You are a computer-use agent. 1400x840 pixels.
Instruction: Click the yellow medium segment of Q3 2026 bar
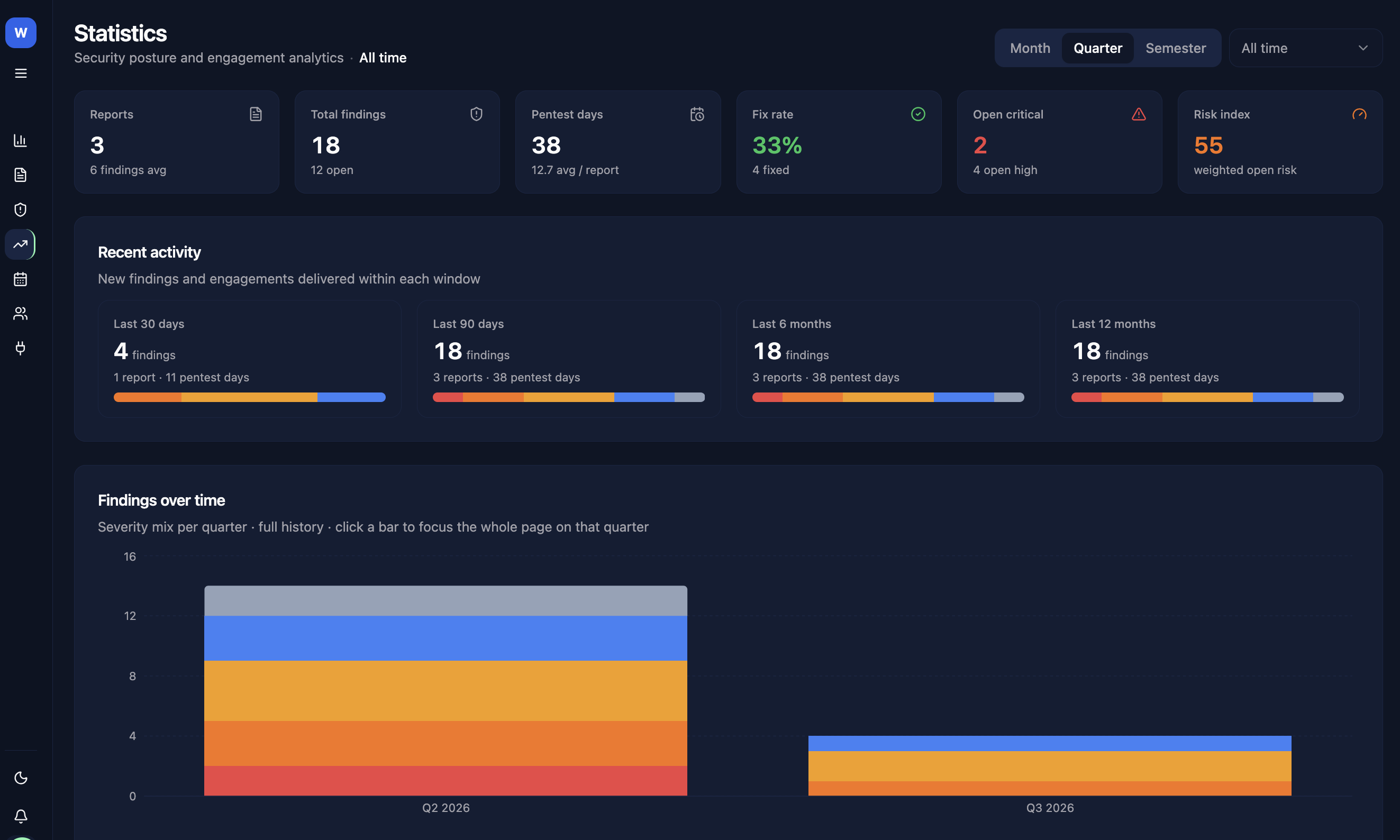point(1050,766)
